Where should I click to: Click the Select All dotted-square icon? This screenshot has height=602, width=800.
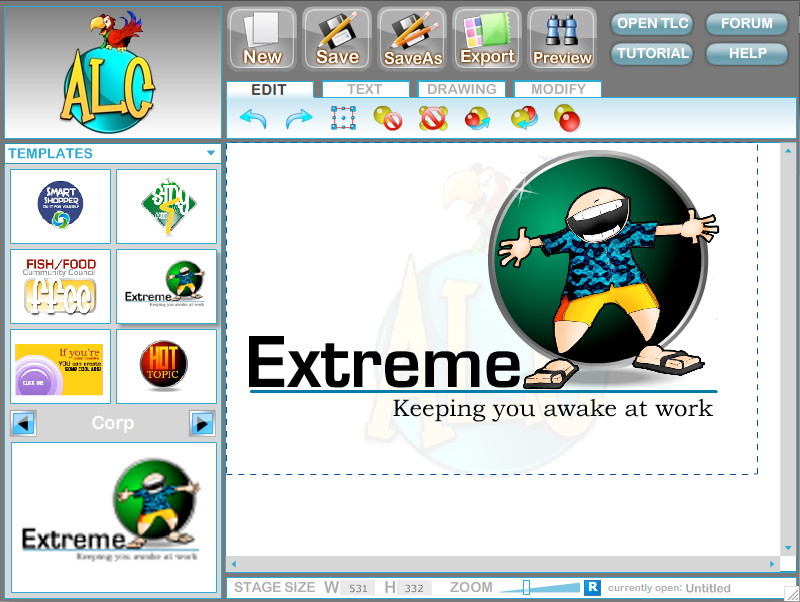(x=343, y=118)
